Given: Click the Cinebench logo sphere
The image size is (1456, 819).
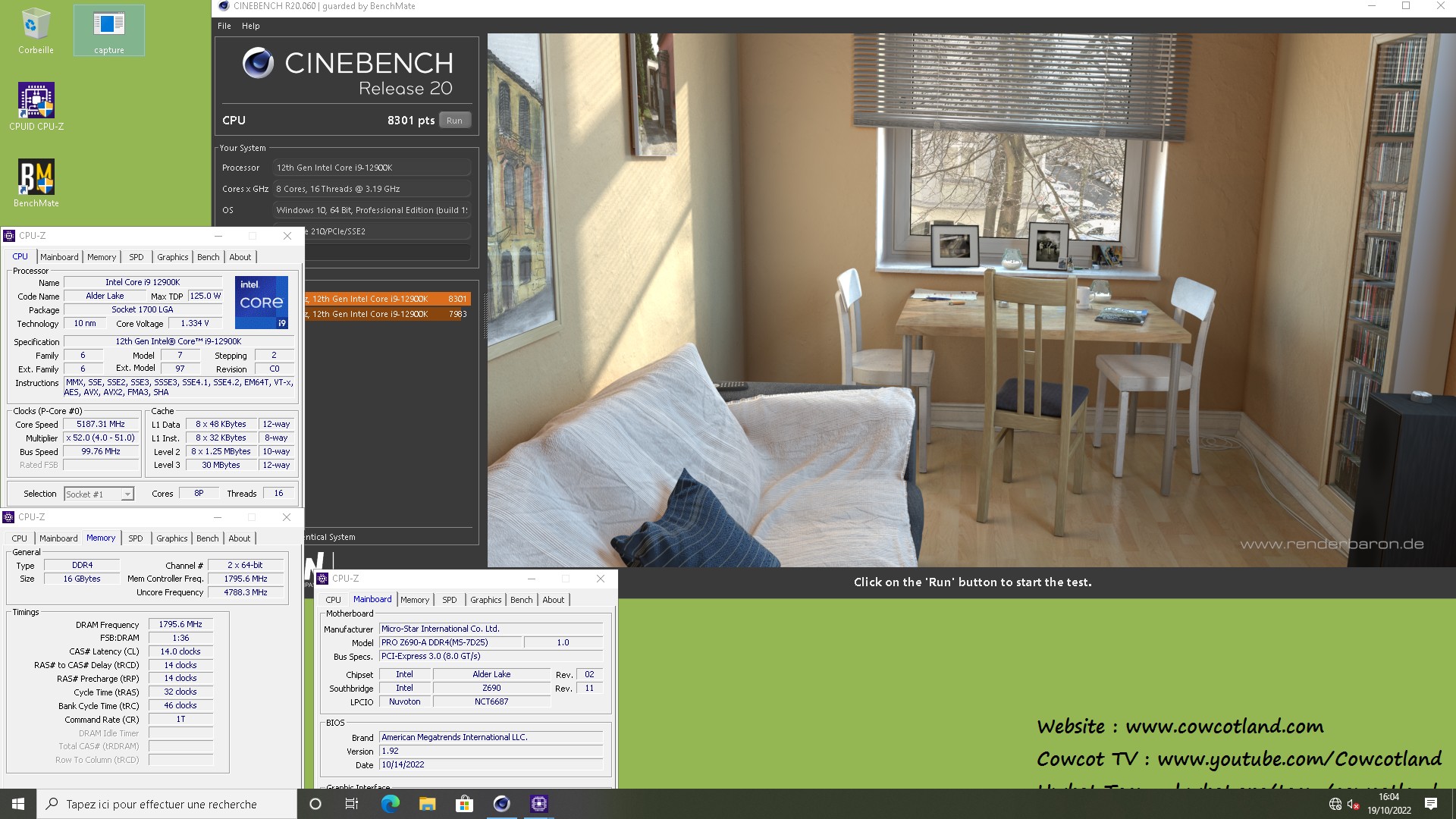Looking at the screenshot, I should coord(258,63).
